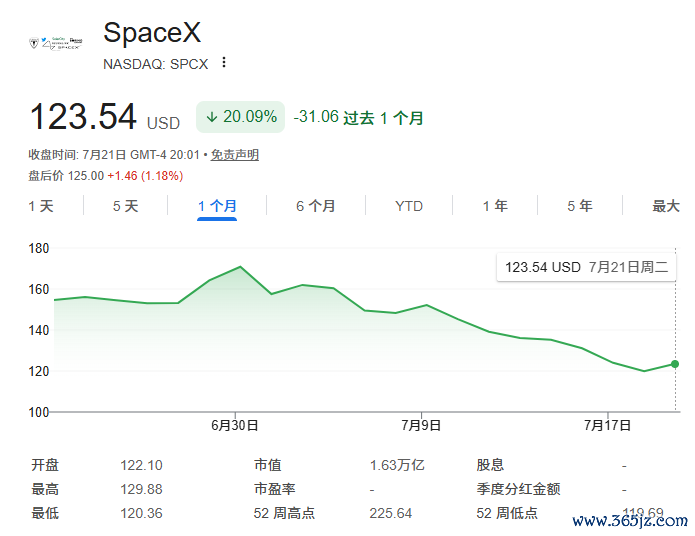Image resolution: width=695 pixels, height=536 pixels.
Task: Click the 123.54 USD price tooltip
Action: coord(586,267)
